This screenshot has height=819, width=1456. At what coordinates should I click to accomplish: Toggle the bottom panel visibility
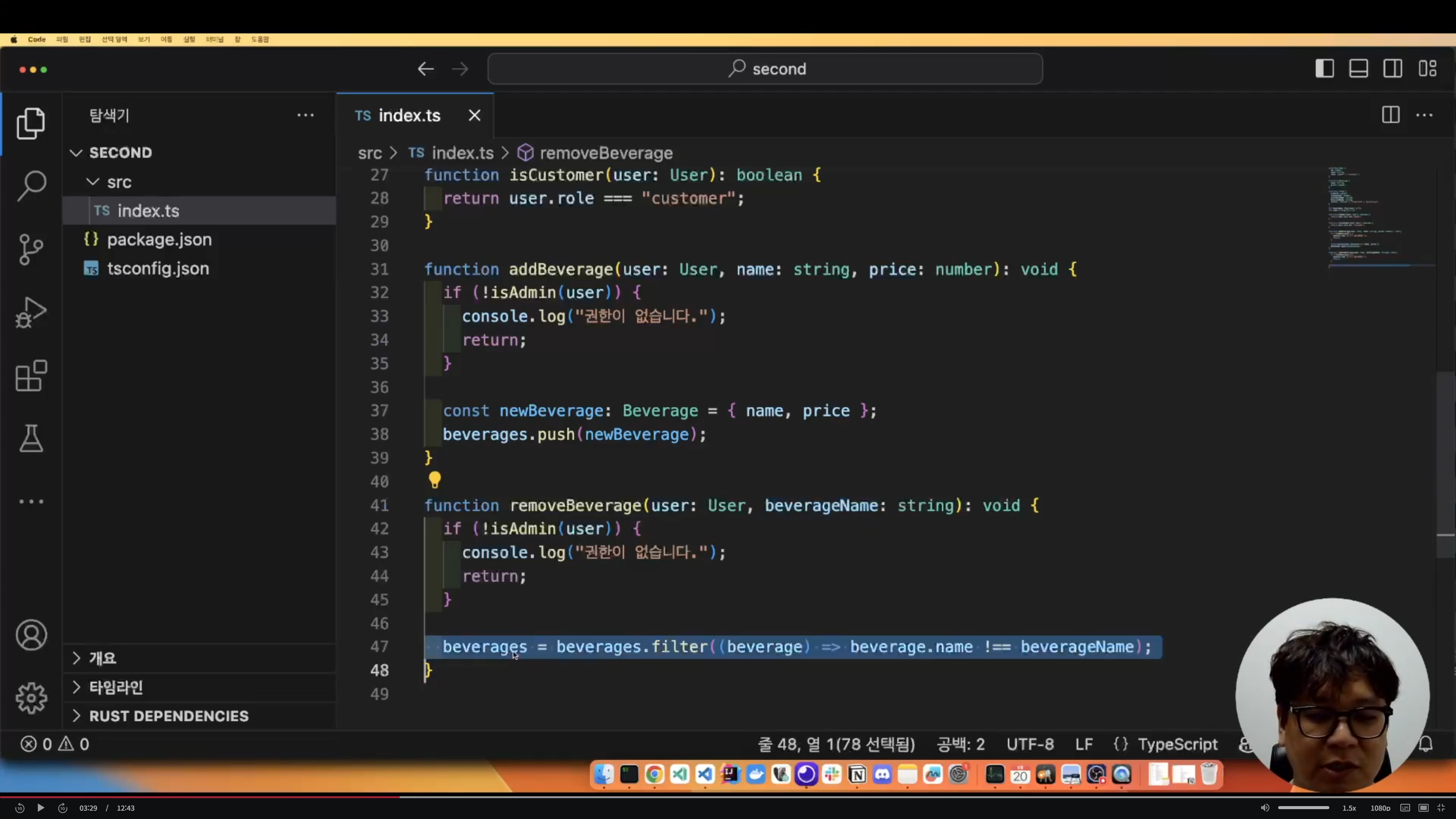1359,68
